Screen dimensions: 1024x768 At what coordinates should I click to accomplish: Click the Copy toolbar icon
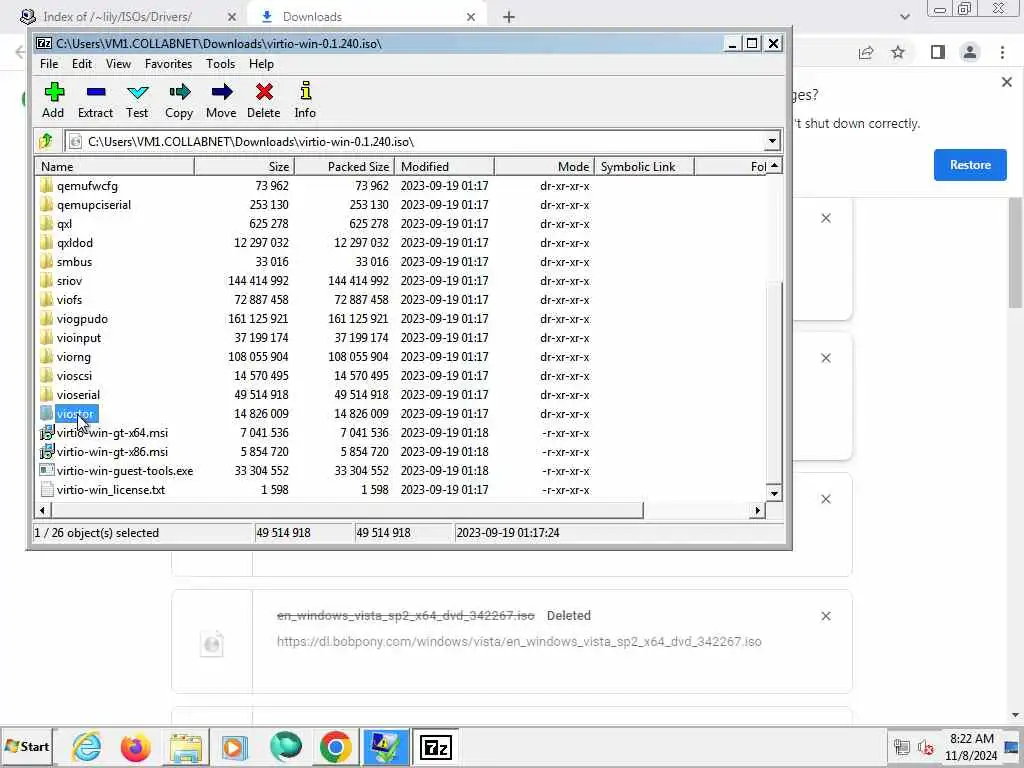click(x=179, y=100)
